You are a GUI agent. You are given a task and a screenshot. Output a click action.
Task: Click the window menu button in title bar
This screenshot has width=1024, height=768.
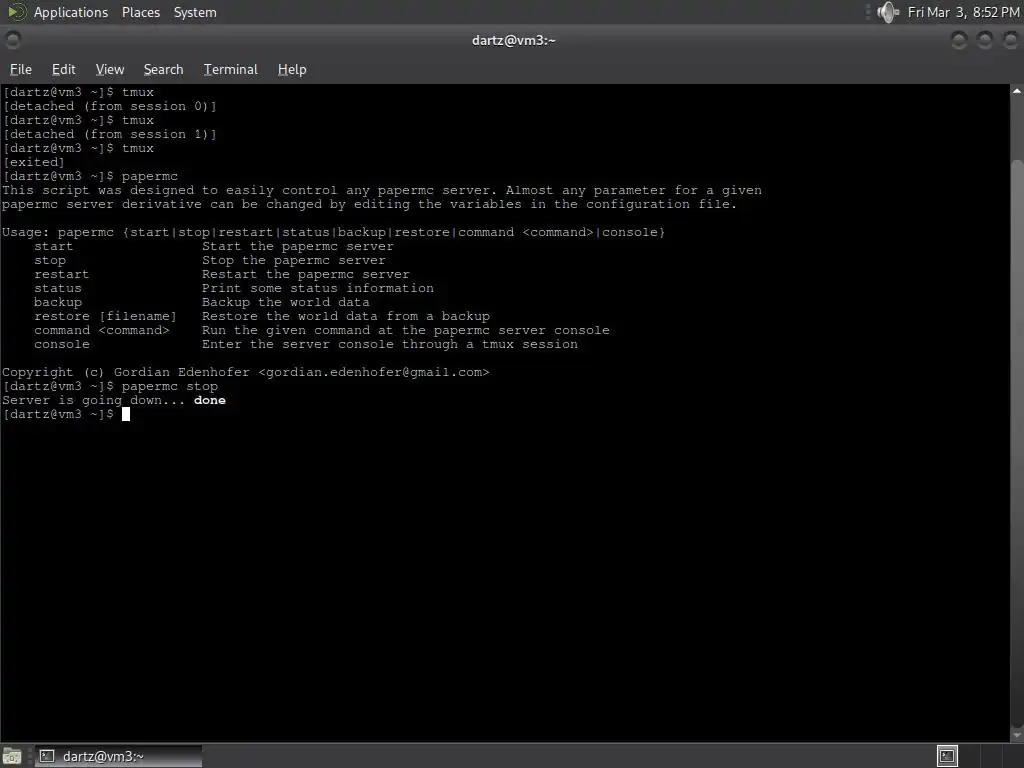12,40
